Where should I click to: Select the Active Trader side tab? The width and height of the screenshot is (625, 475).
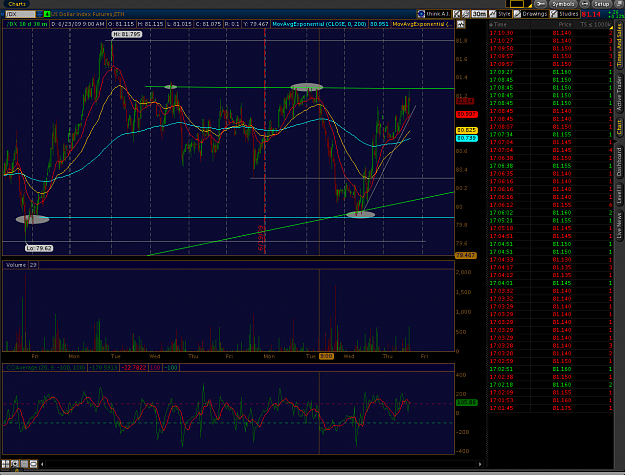619,93
